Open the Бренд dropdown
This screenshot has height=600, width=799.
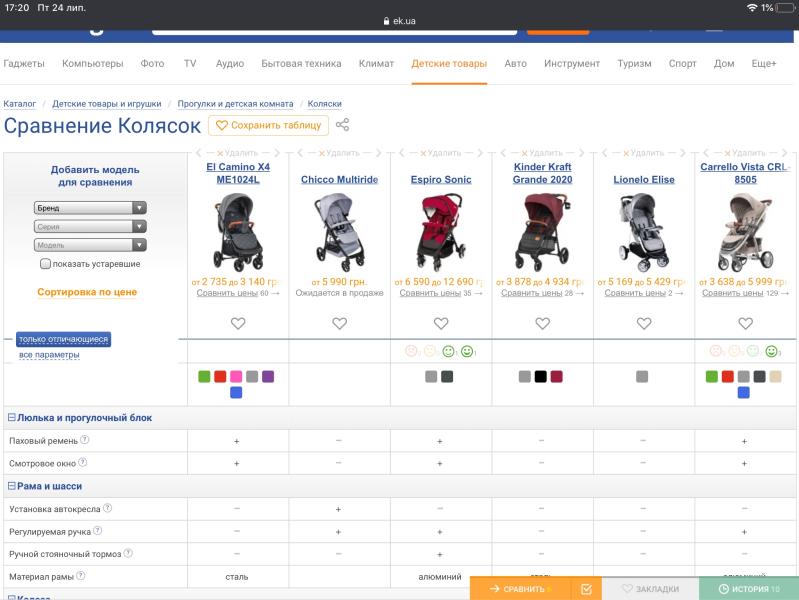[x=90, y=207]
